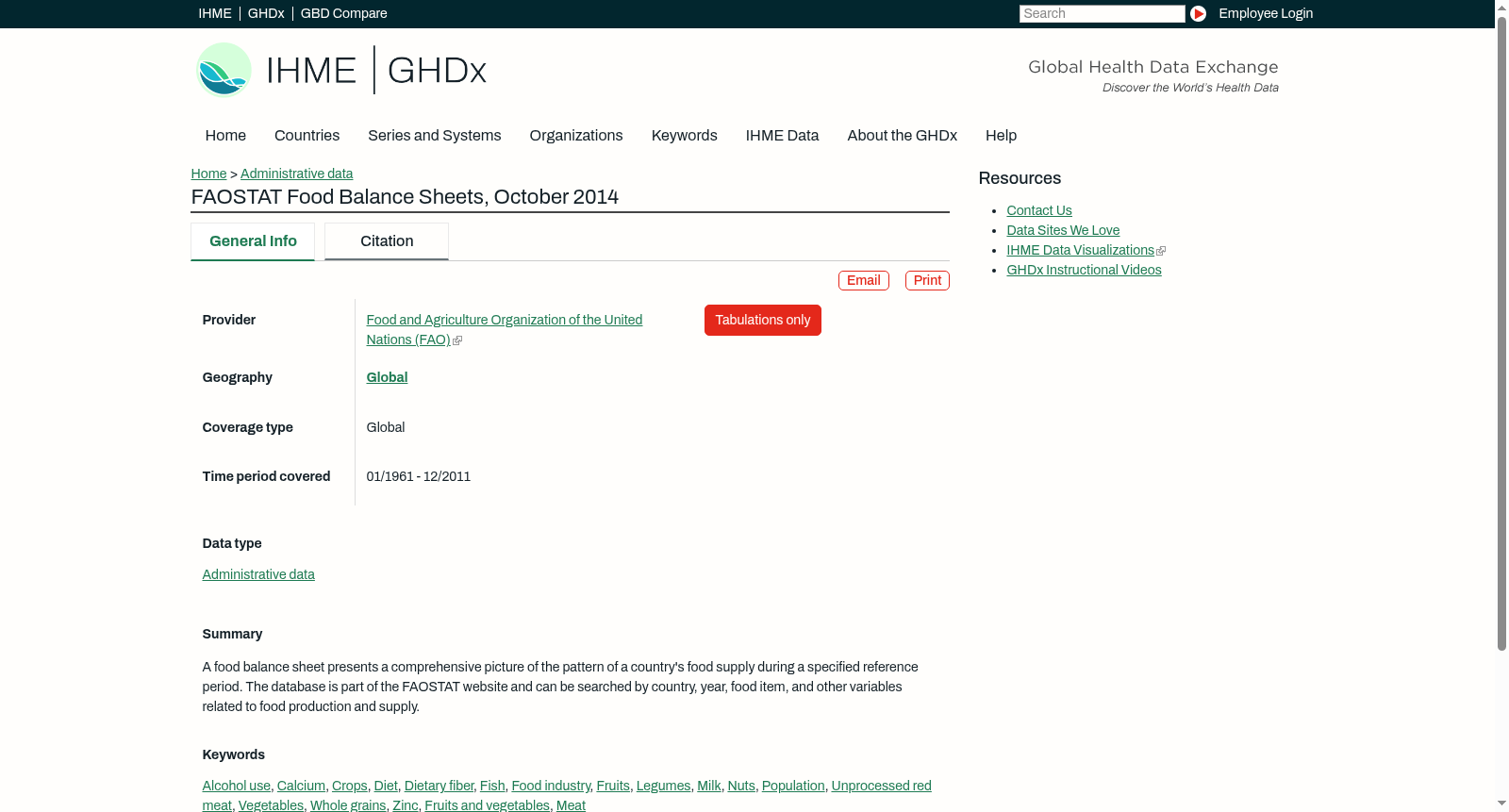The height and width of the screenshot is (812, 1509).
Task: Click the Legumes keyword link
Action: [663, 786]
